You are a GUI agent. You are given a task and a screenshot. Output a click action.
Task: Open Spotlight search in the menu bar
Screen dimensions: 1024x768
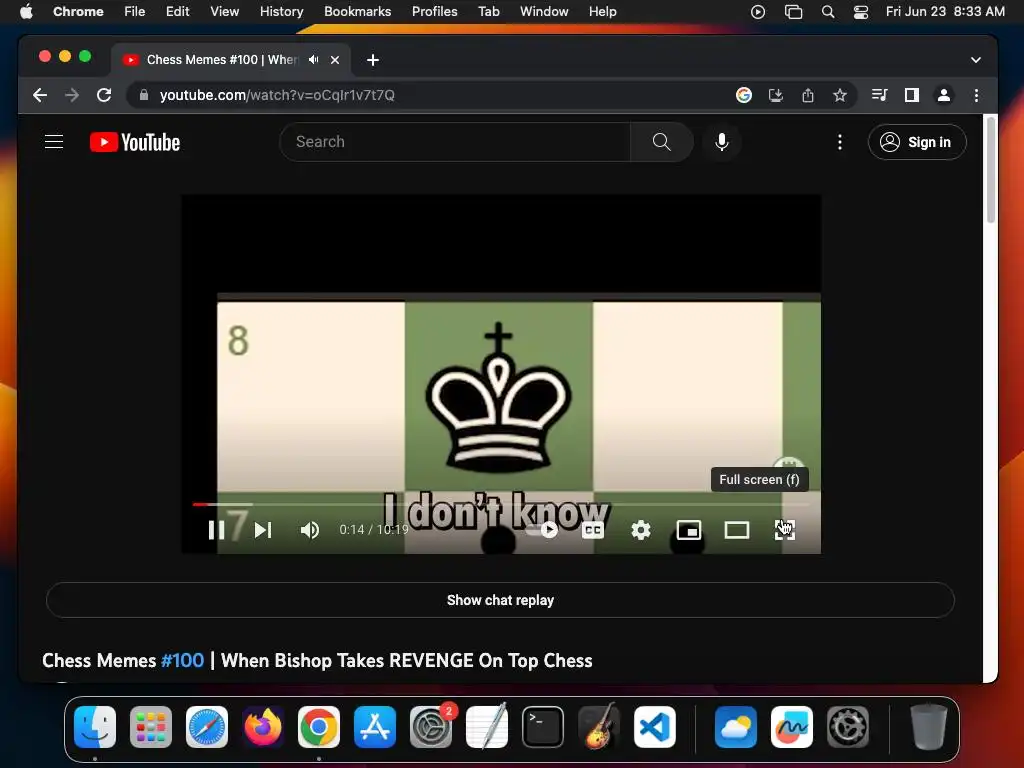point(827,11)
